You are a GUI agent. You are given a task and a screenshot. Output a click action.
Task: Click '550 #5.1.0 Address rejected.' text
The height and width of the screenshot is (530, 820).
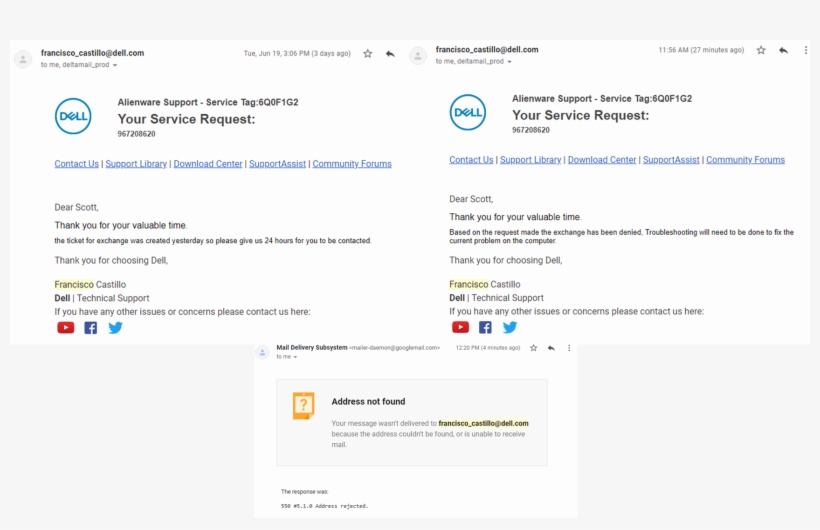click(x=324, y=506)
